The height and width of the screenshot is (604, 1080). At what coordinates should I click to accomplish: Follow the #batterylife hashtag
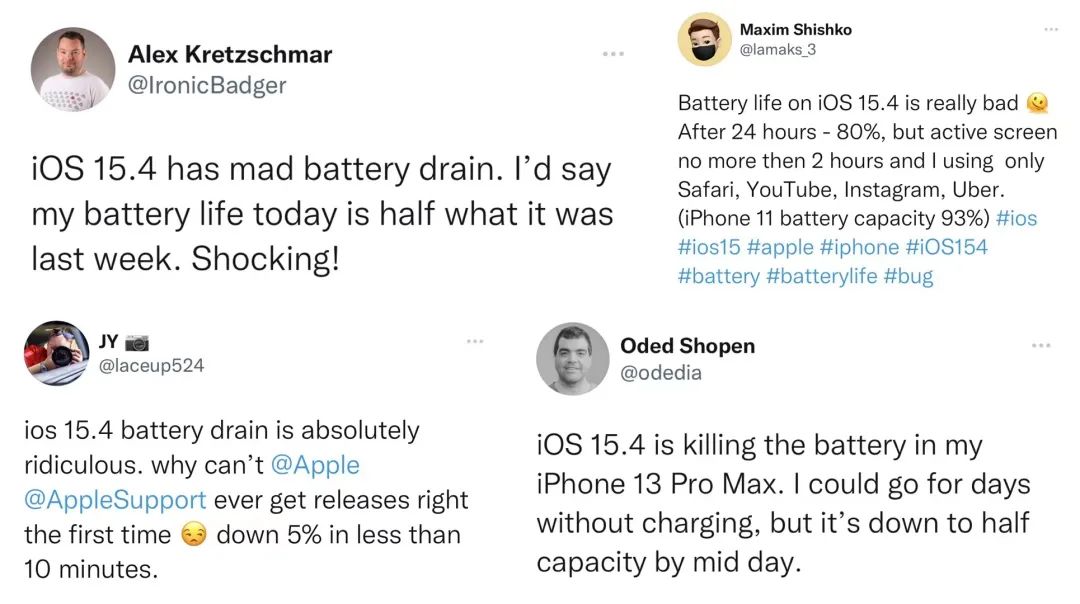820,276
